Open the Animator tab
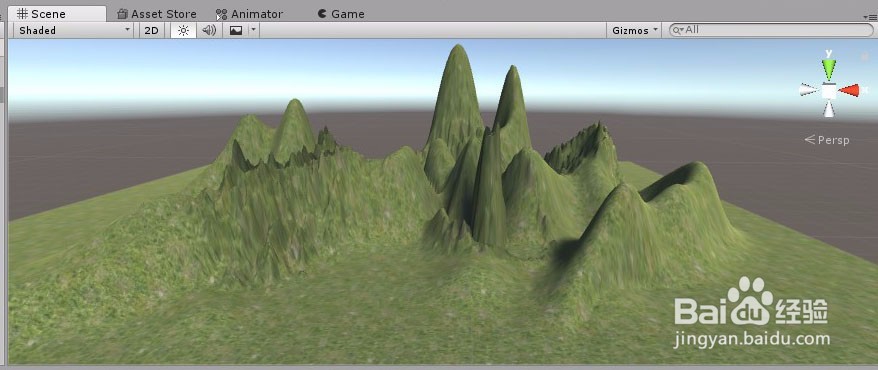 (250, 14)
